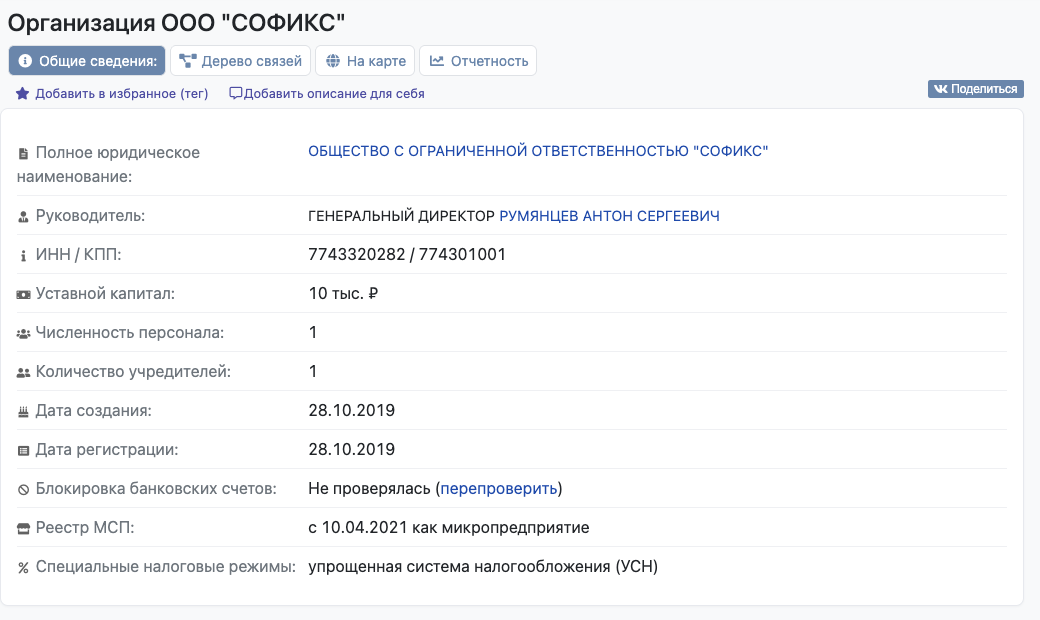Switch to the Отчетность tab
1040x620 pixels.
[478, 61]
